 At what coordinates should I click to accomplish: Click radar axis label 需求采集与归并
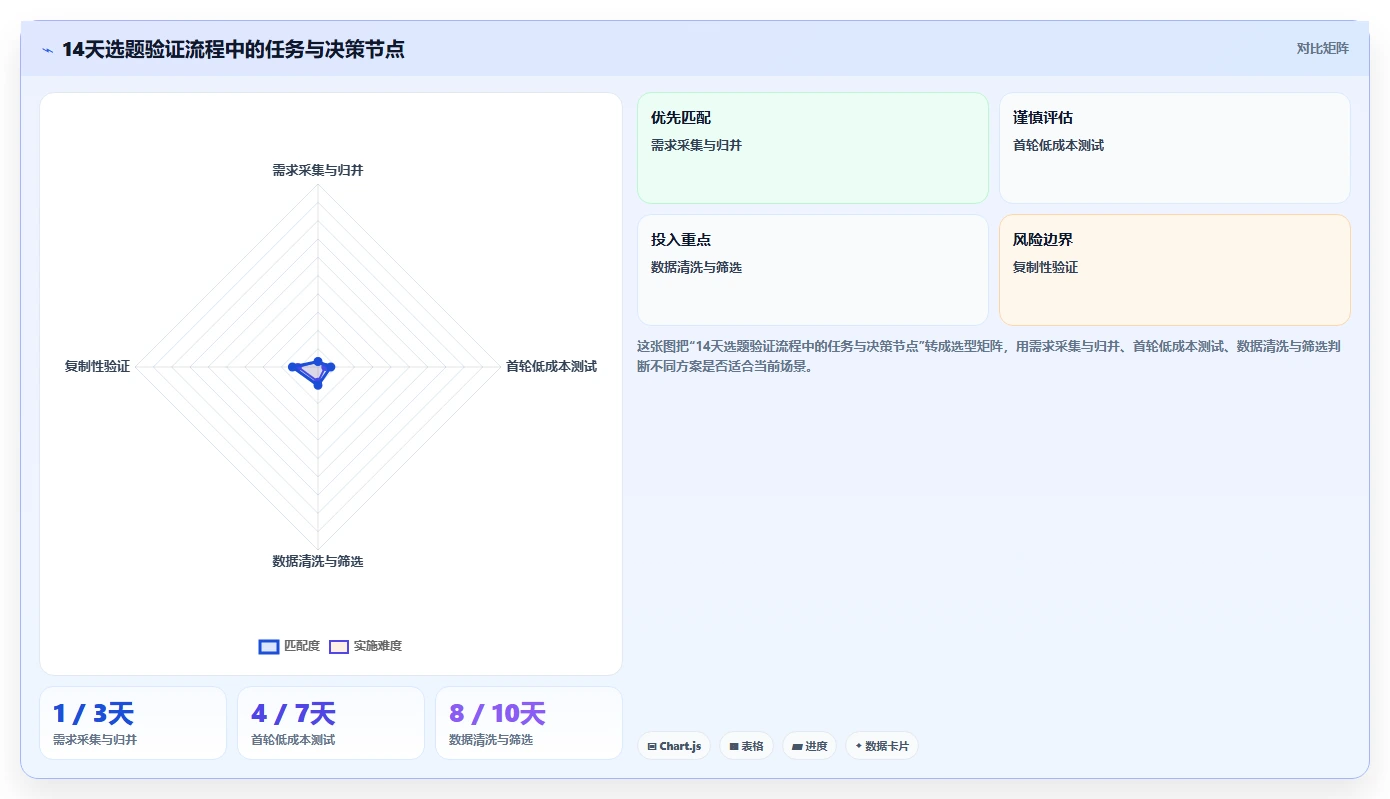(318, 170)
